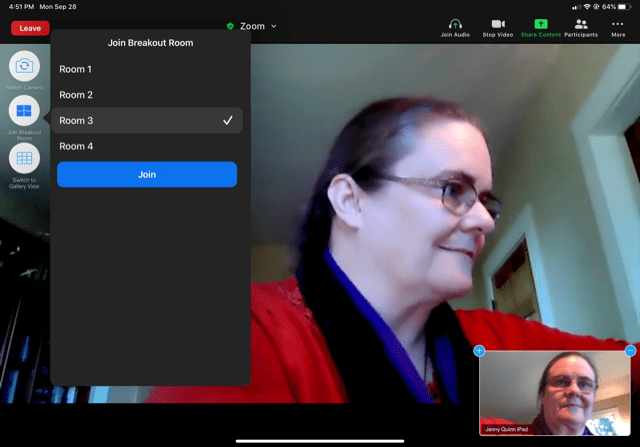Click the red Leave button
Screen dimensions: 640x447
coord(30,28)
